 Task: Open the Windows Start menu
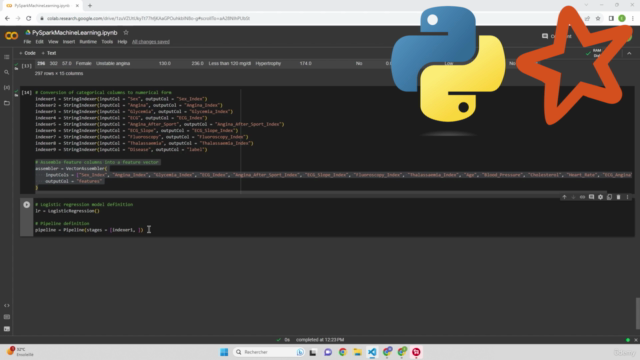tap(224, 352)
